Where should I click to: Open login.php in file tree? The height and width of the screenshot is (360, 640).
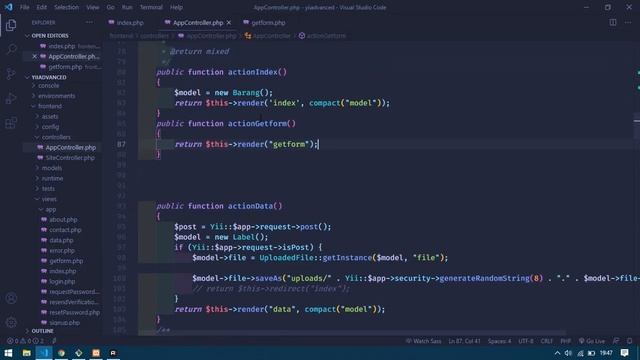tap(62, 282)
